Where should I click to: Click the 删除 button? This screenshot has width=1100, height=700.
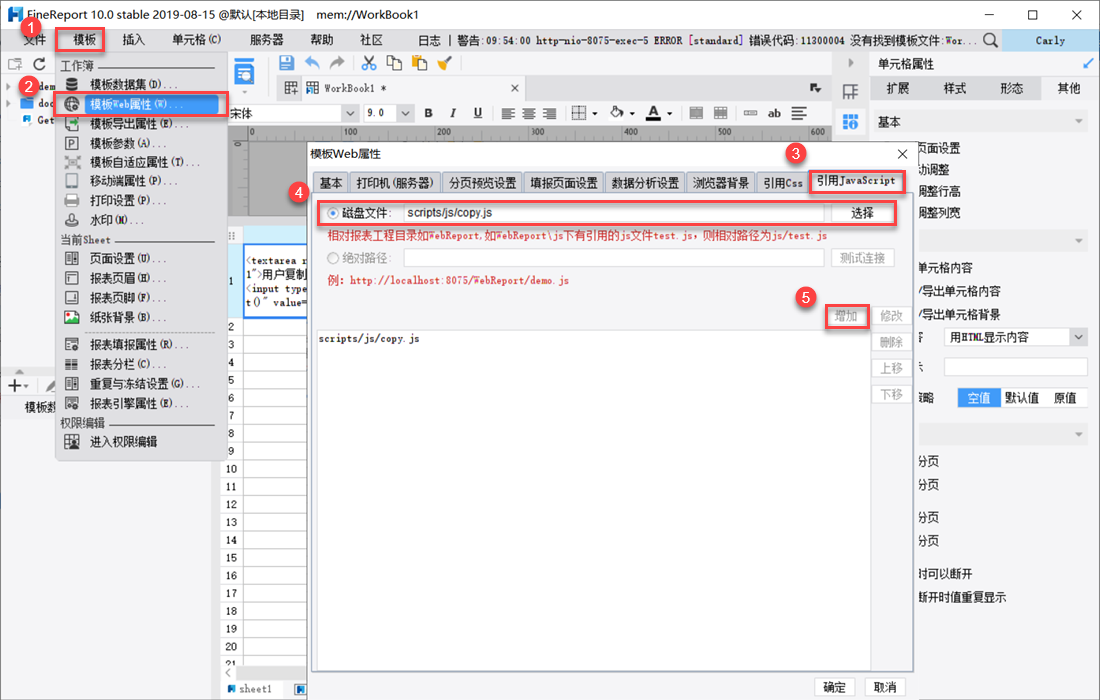pos(891,342)
